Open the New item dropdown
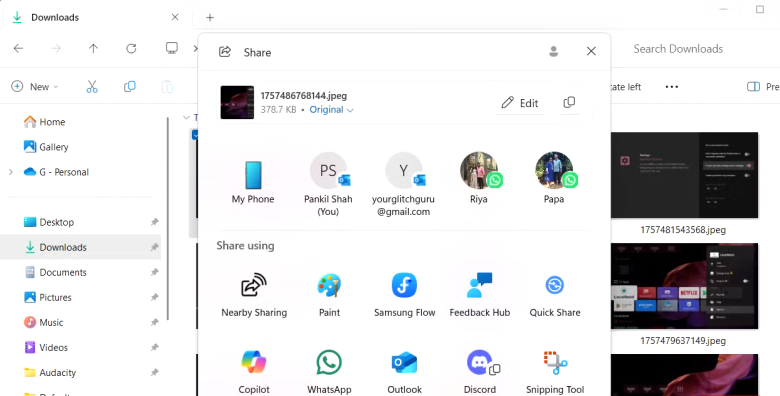The image size is (780, 396). pos(35,87)
